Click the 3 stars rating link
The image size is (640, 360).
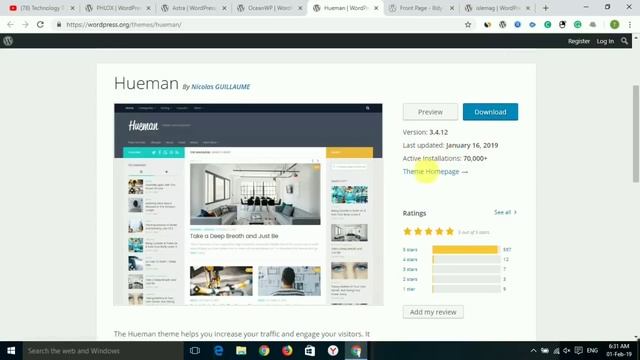tap(410, 269)
